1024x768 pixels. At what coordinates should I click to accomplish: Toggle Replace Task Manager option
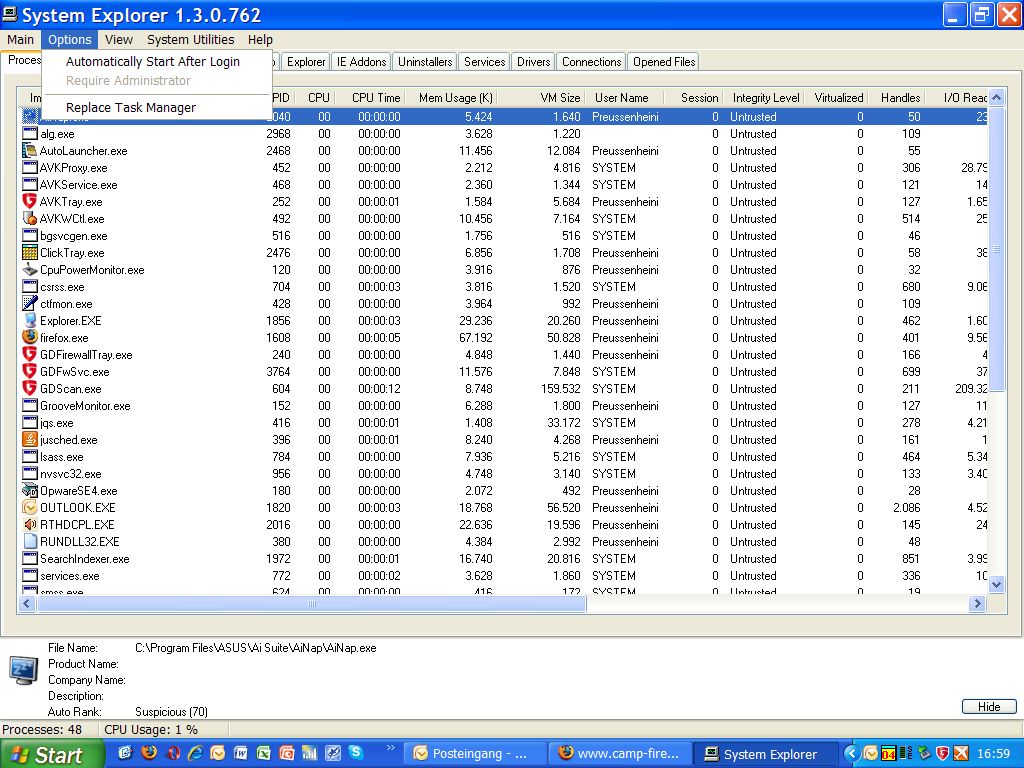click(130, 108)
